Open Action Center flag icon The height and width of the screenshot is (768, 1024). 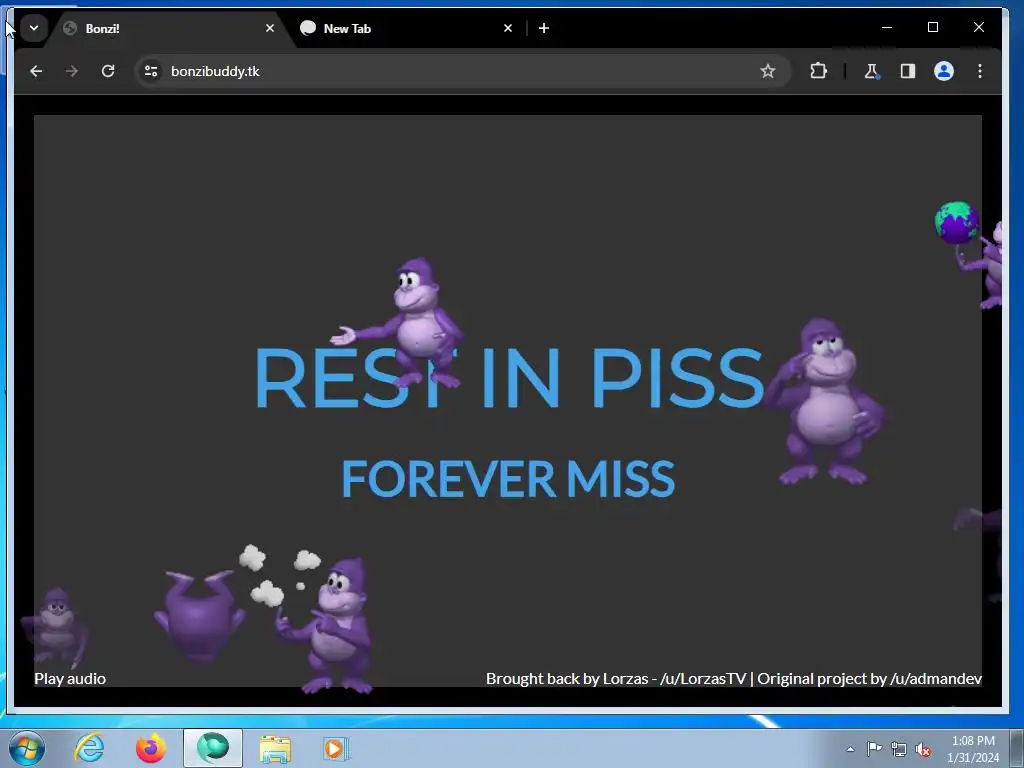pyautogui.click(x=874, y=749)
